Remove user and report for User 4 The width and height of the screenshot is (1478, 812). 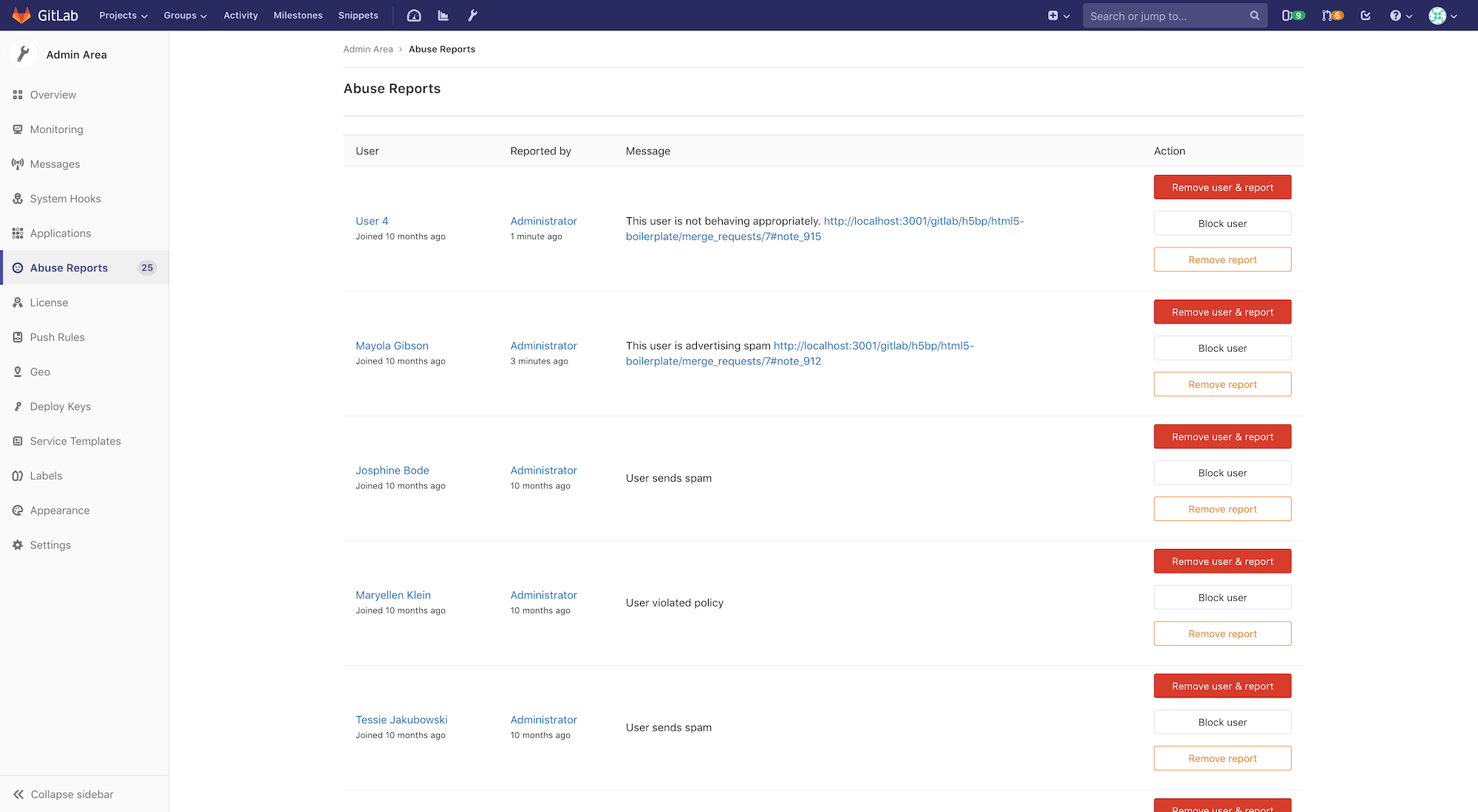click(1222, 187)
